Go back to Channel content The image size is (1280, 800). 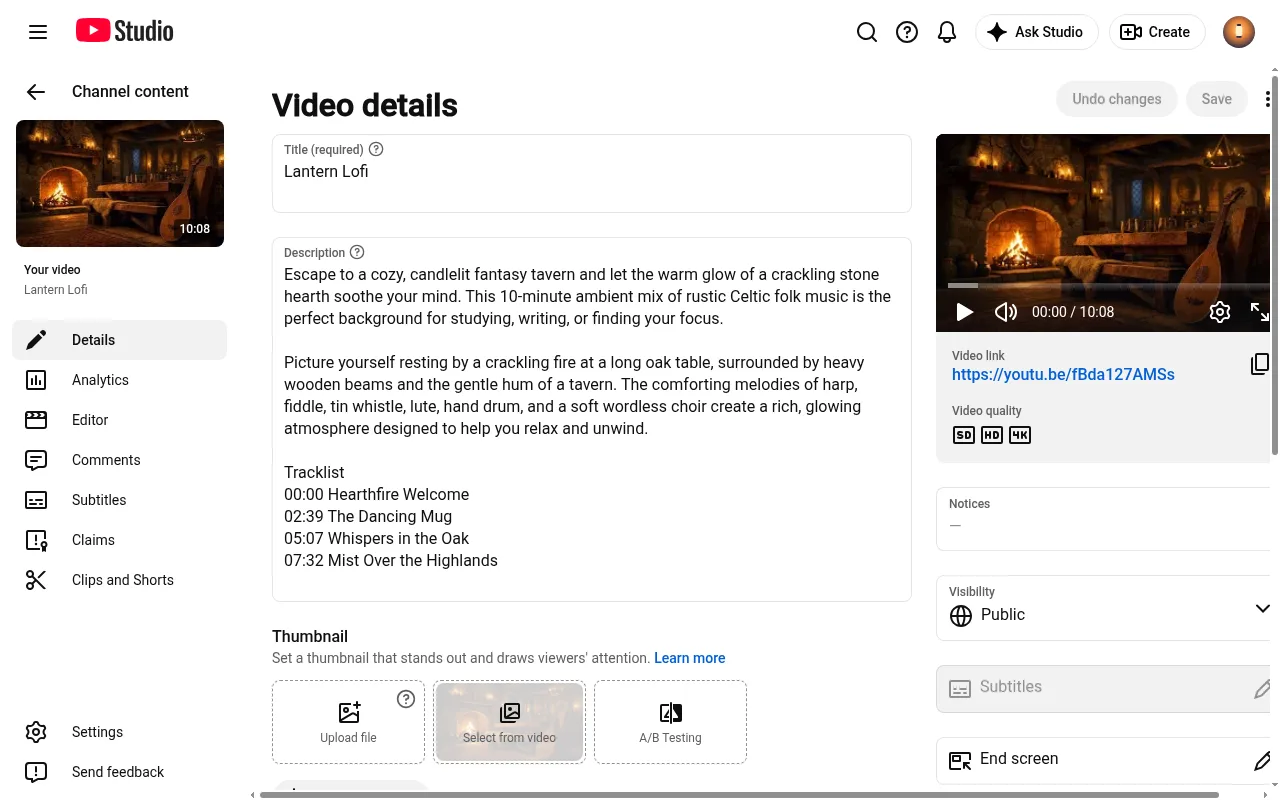coord(36,92)
